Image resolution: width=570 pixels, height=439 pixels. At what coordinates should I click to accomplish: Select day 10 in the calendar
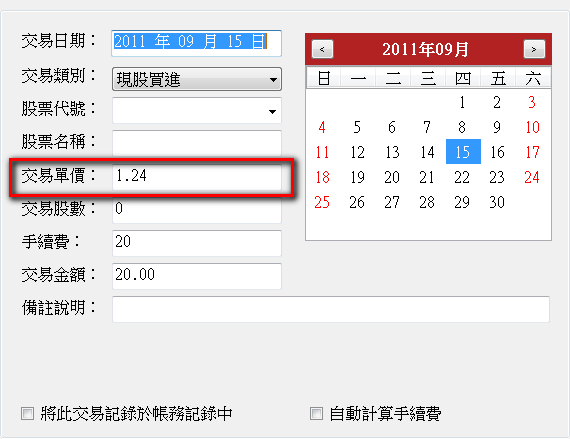[x=532, y=127]
